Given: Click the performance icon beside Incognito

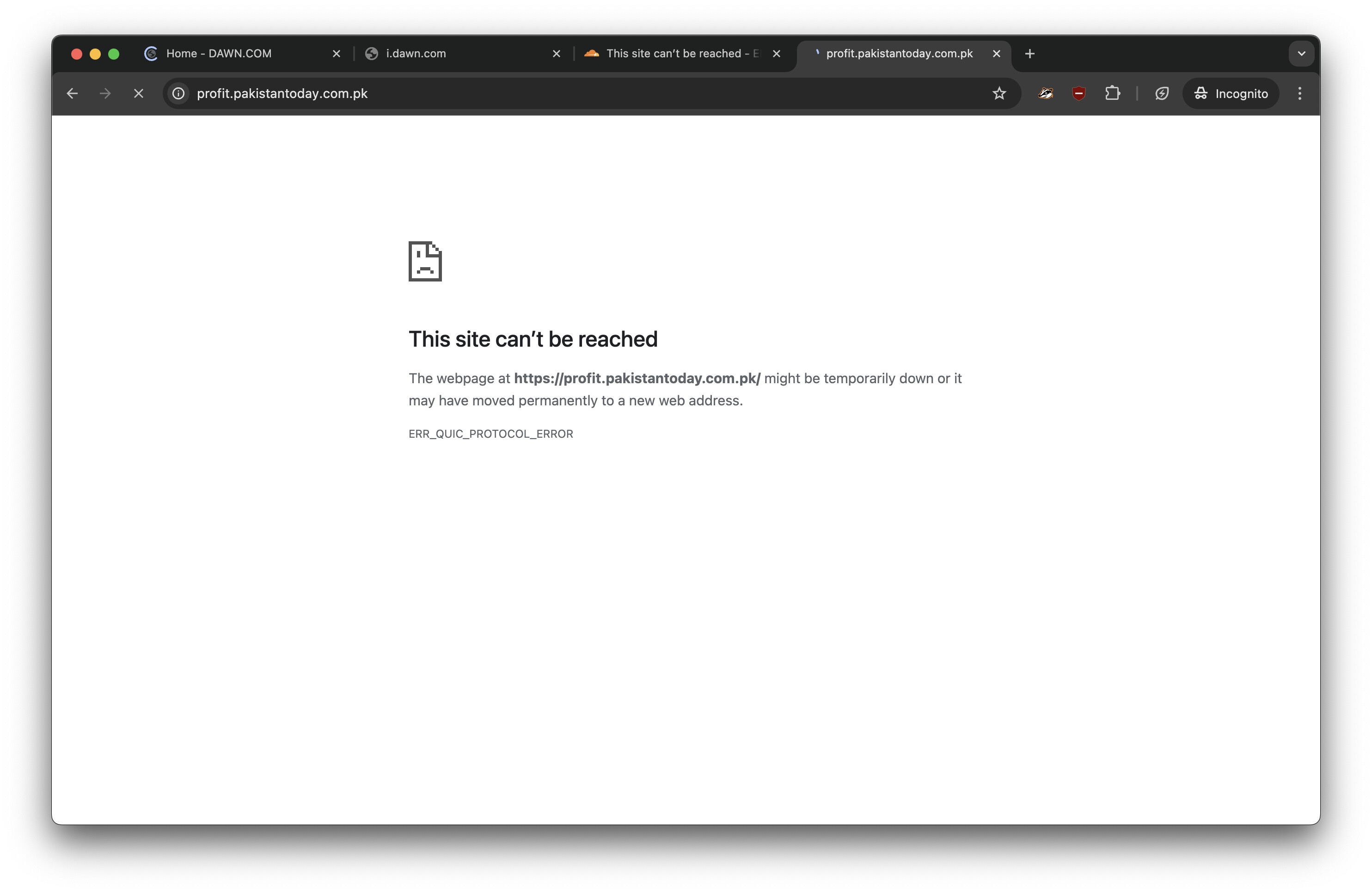Looking at the screenshot, I should (x=1162, y=93).
